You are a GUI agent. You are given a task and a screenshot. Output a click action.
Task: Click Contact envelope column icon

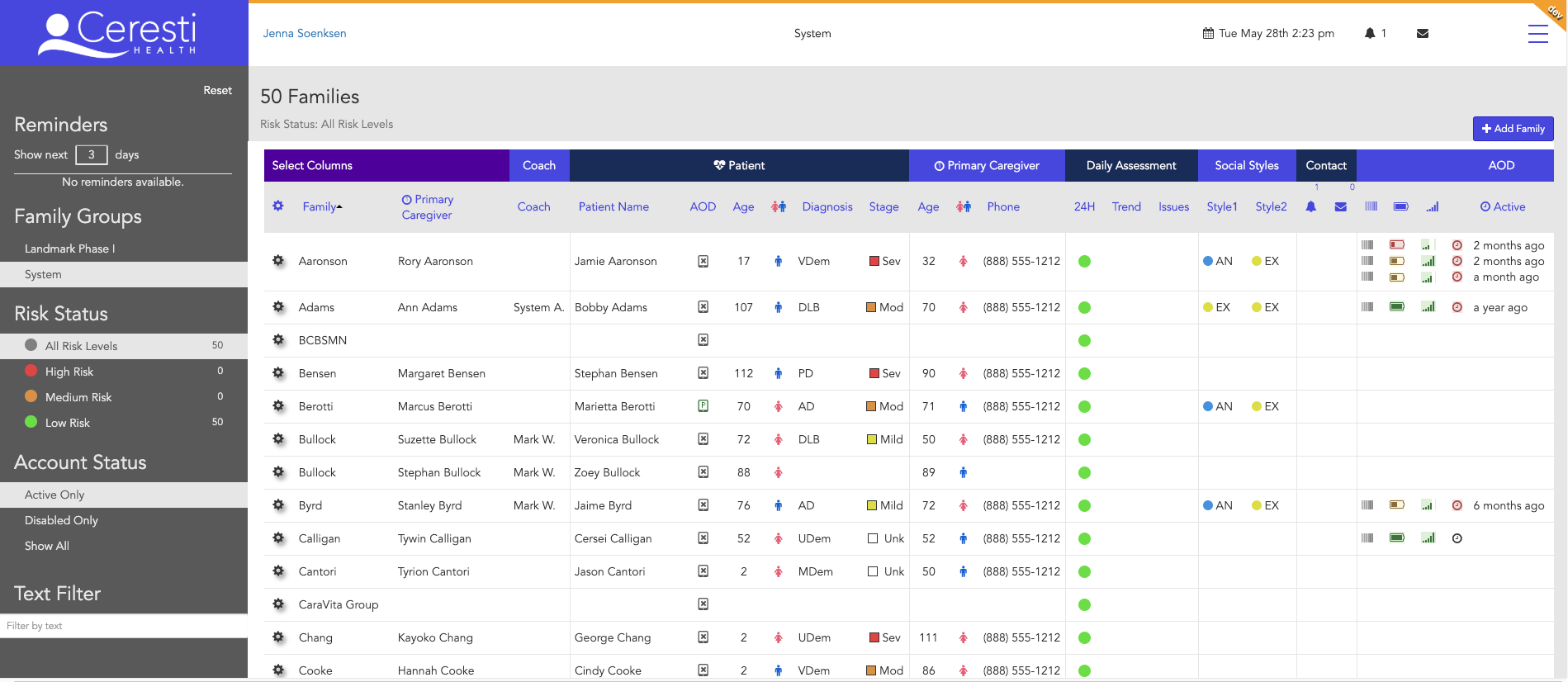[1341, 206]
